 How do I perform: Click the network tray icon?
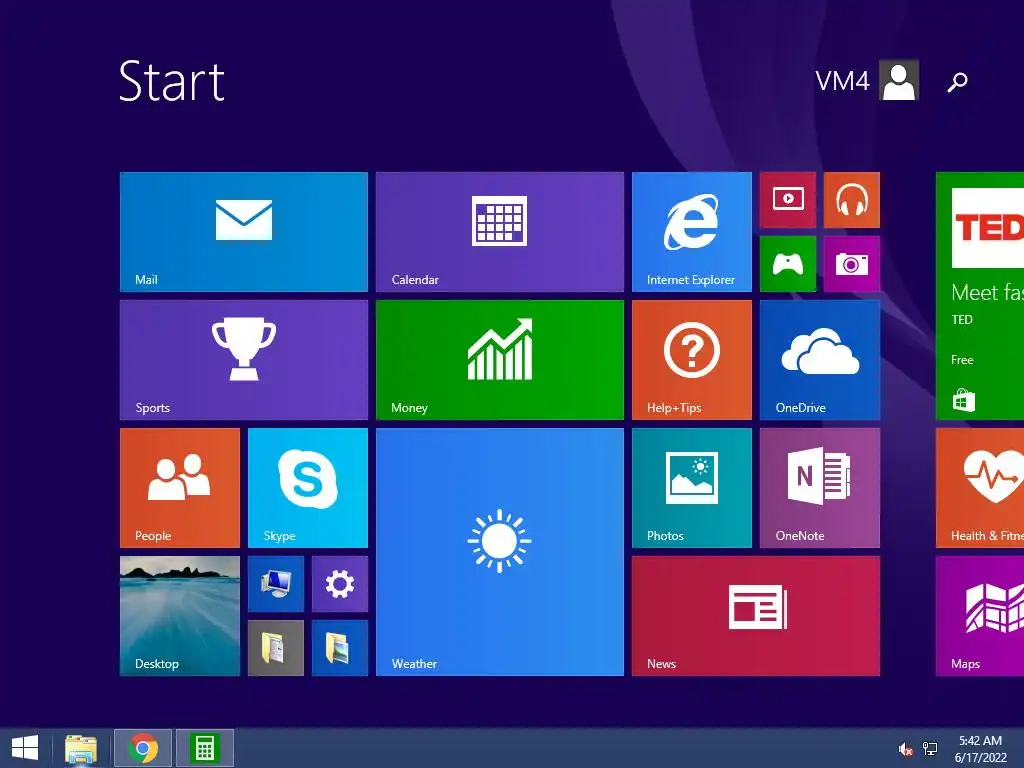[930, 749]
